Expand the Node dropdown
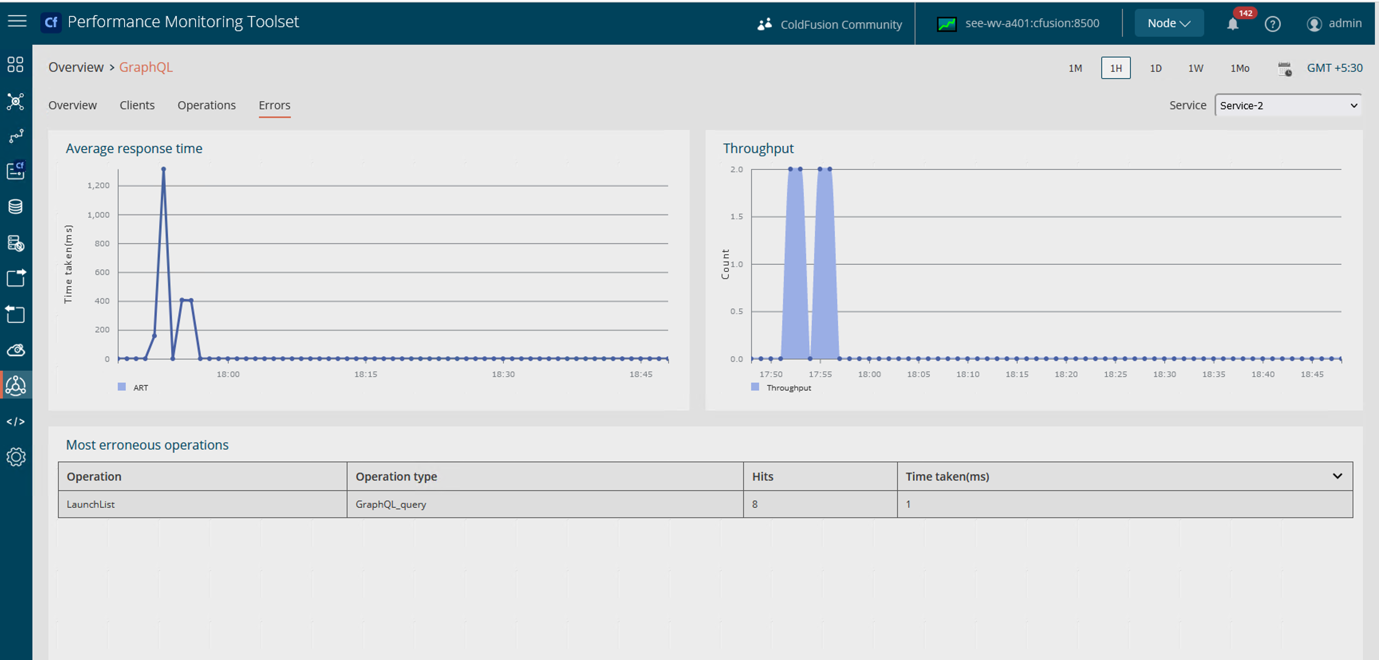 [x=1168, y=23]
